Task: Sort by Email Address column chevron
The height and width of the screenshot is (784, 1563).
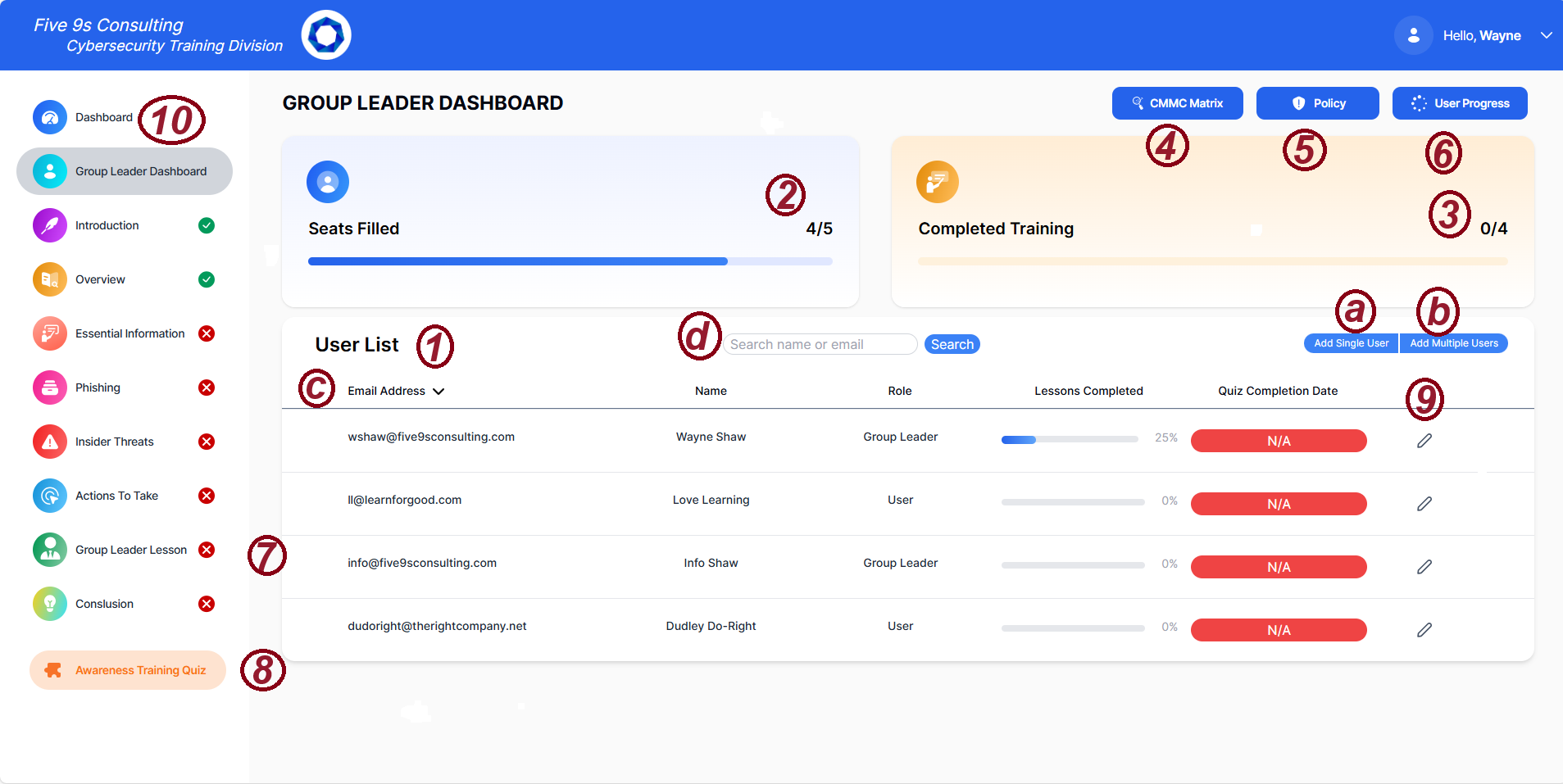Action: pyautogui.click(x=438, y=392)
